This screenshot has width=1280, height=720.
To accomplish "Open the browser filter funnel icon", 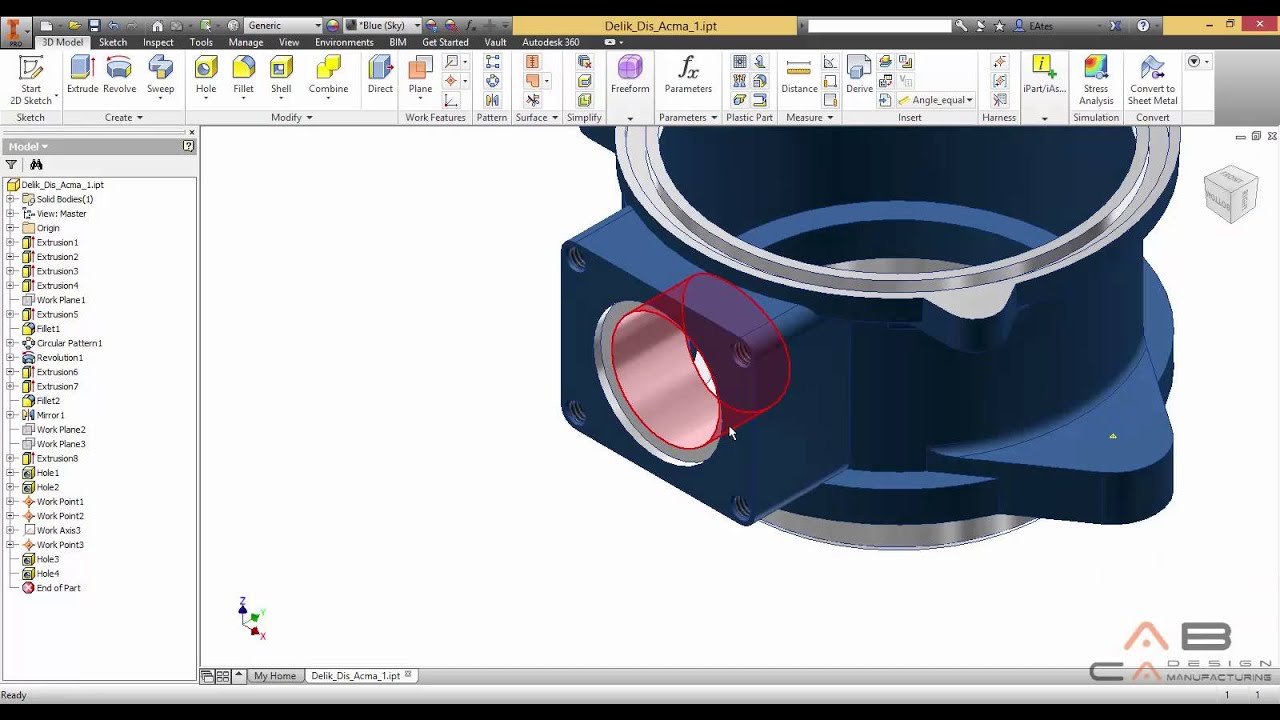I will coord(11,165).
